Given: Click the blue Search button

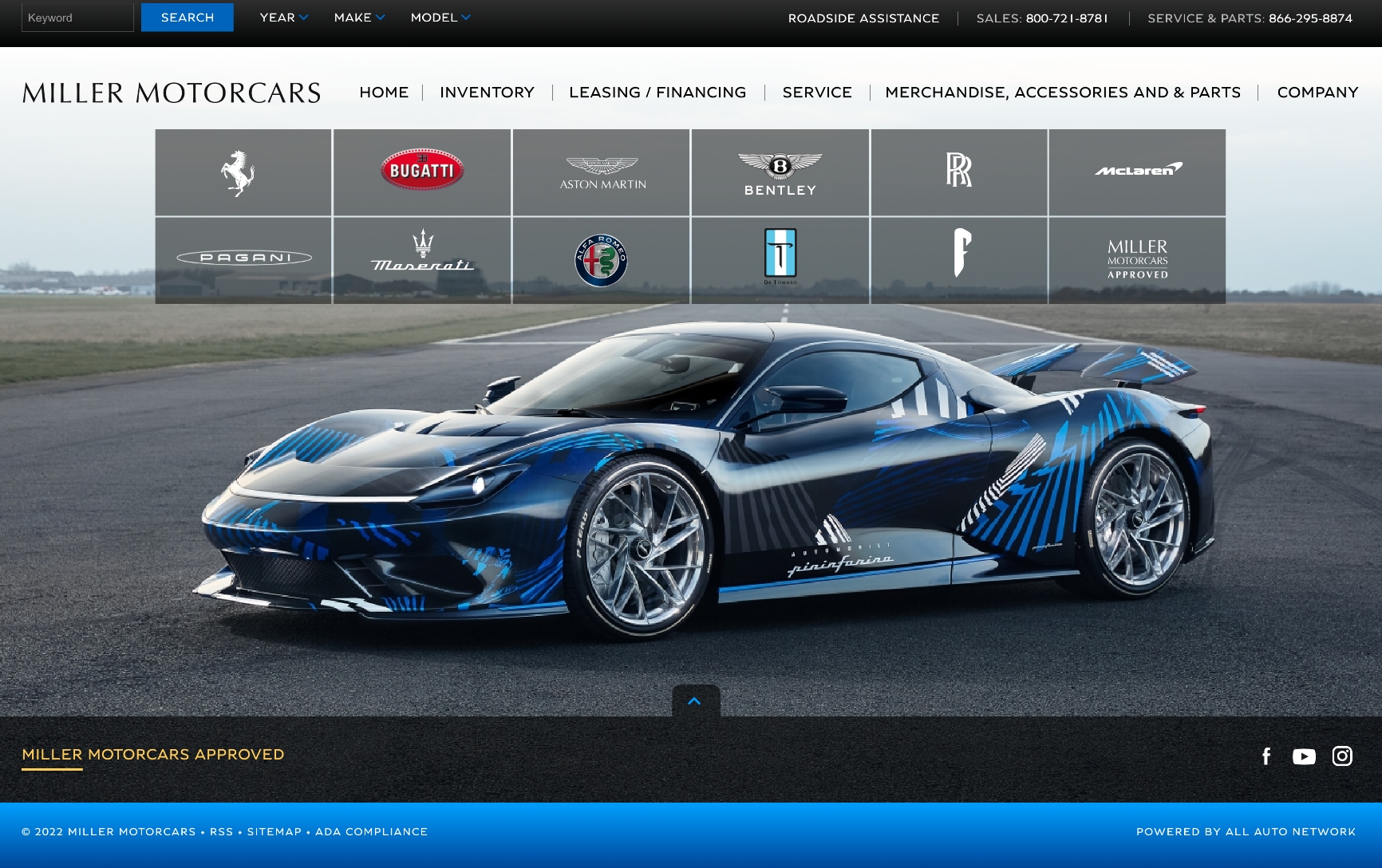Looking at the screenshot, I should (188, 18).
